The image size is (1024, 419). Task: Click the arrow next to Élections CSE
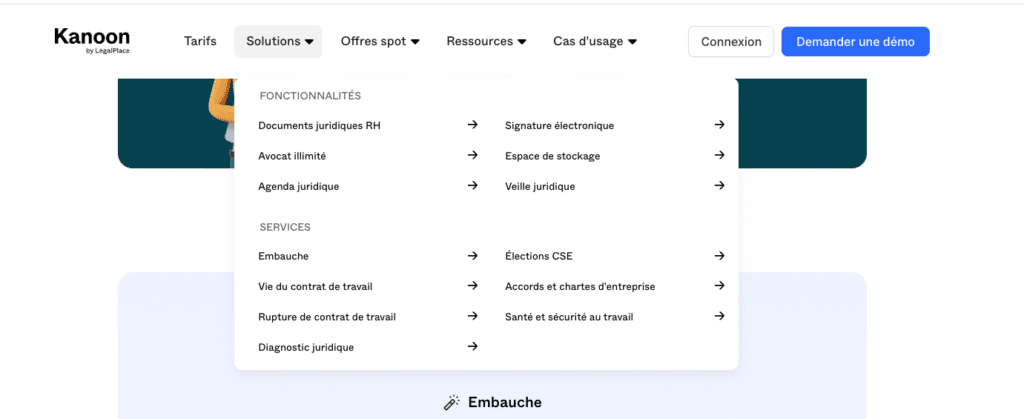pos(719,256)
